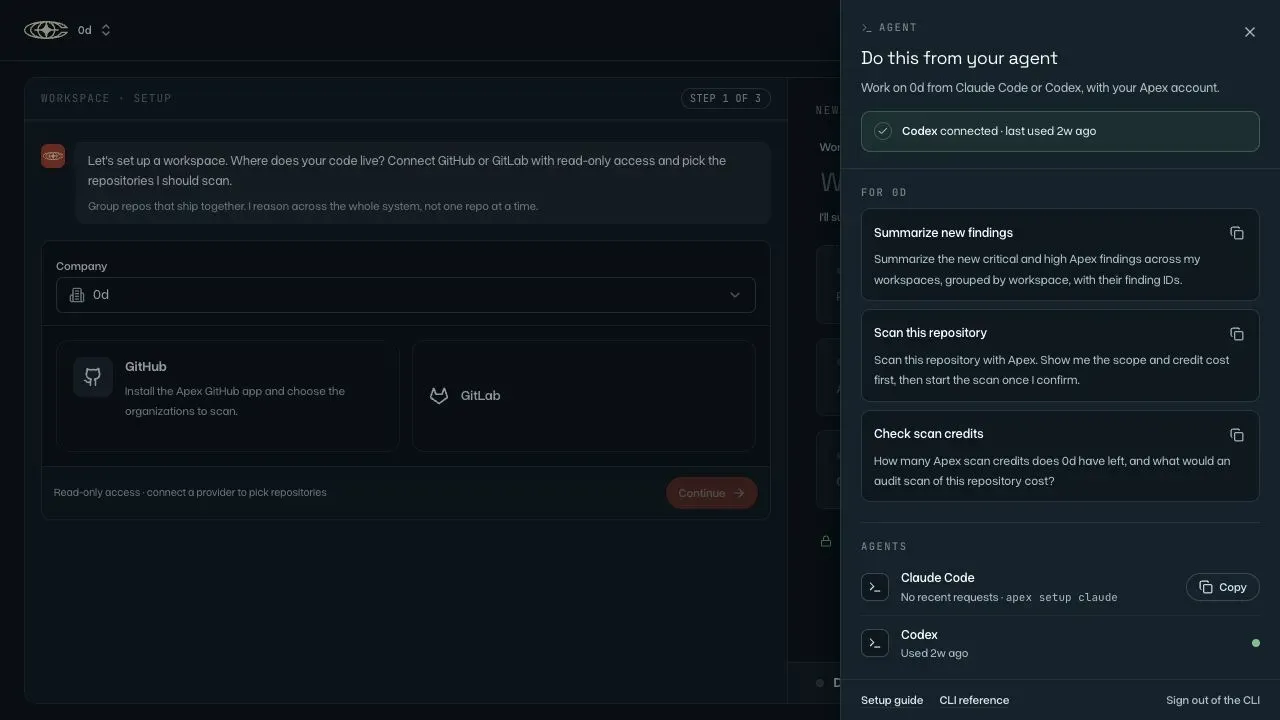Viewport: 1280px width, 720px height.
Task: Click the "Summarize new findings" title
Action: [x=943, y=233]
